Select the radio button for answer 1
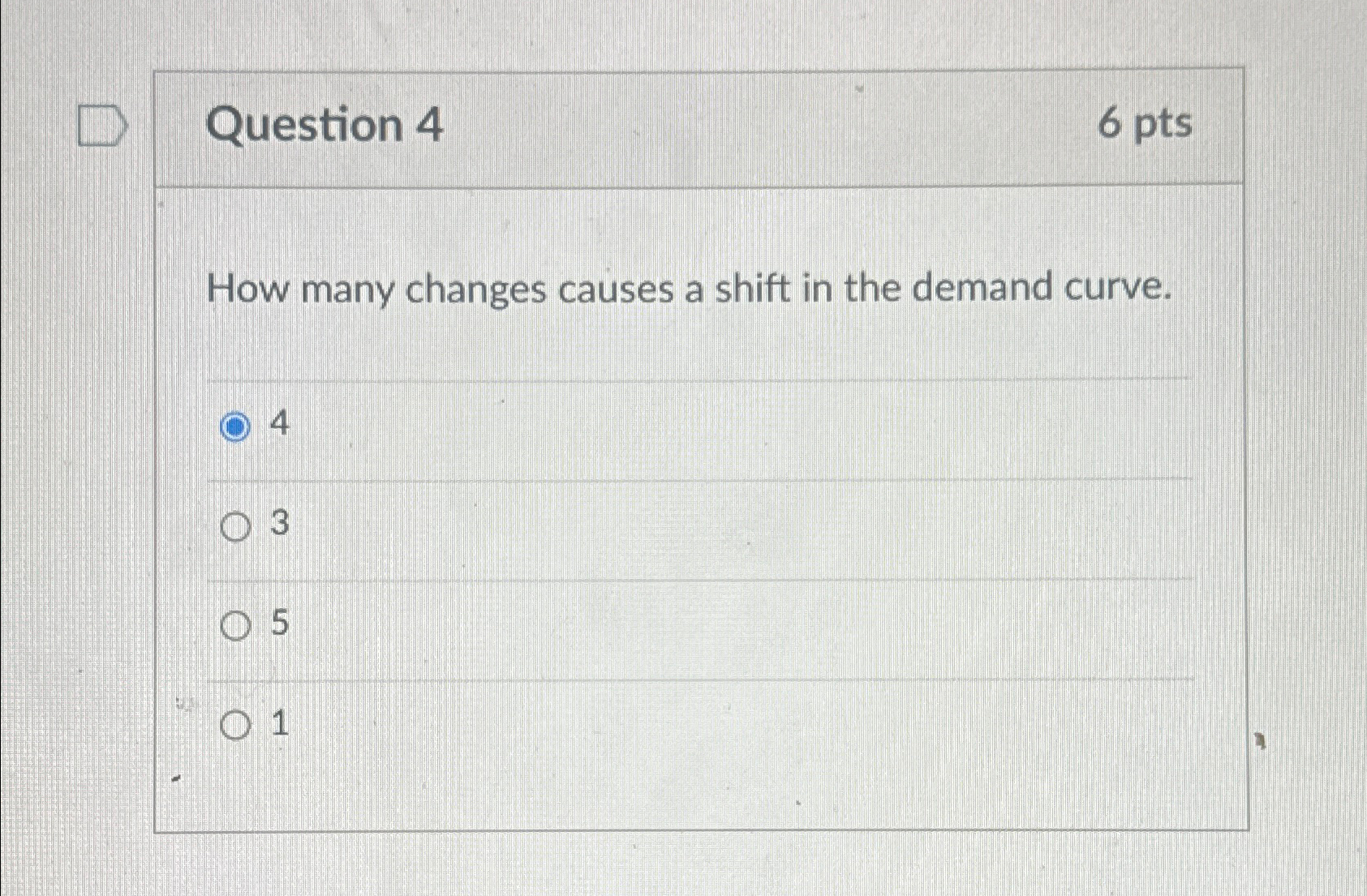This screenshot has height=896, width=1367. point(236,723)
